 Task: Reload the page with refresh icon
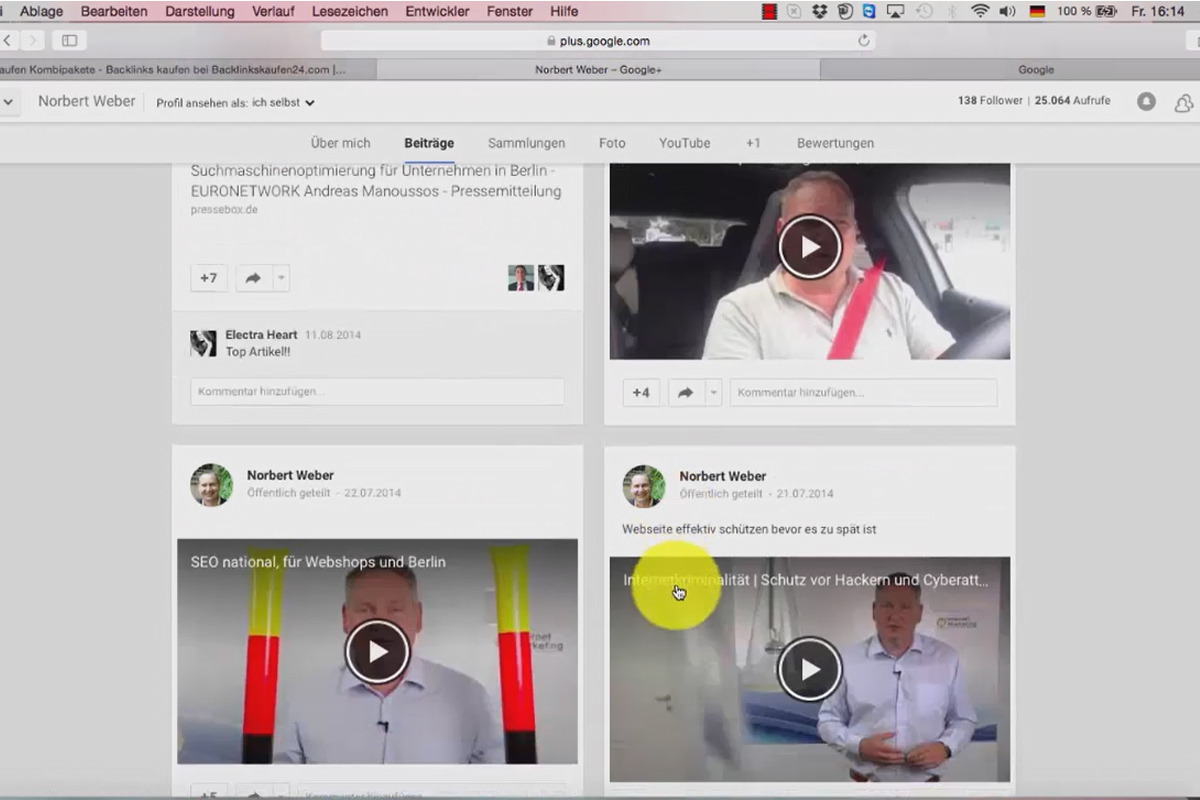click(864, 41)
